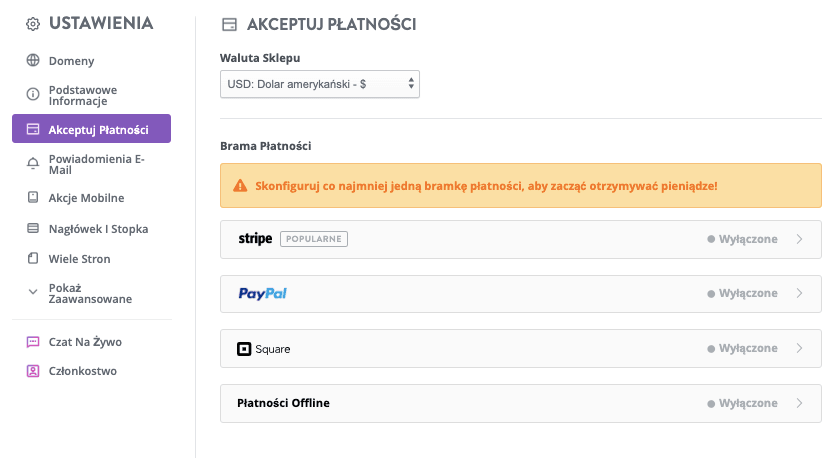Open the Square payment gateway row
Screen dimensions: 839x458
tap(521, 348)
